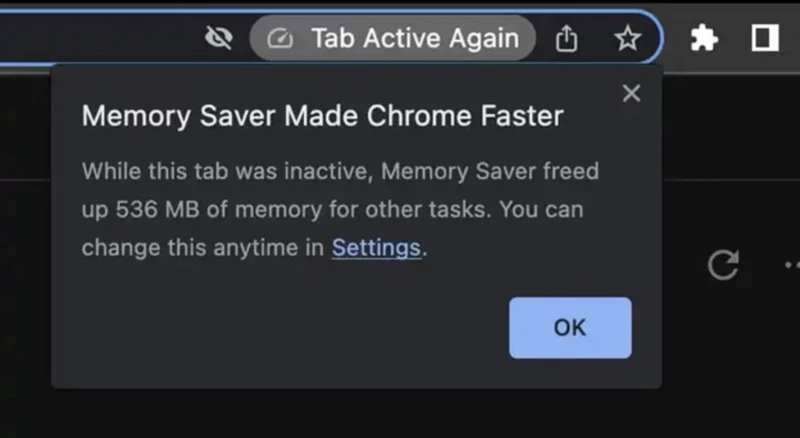Screen dimensions: 800x438
Task: Click empty bubble area left of OK
Action: (280, 328)
